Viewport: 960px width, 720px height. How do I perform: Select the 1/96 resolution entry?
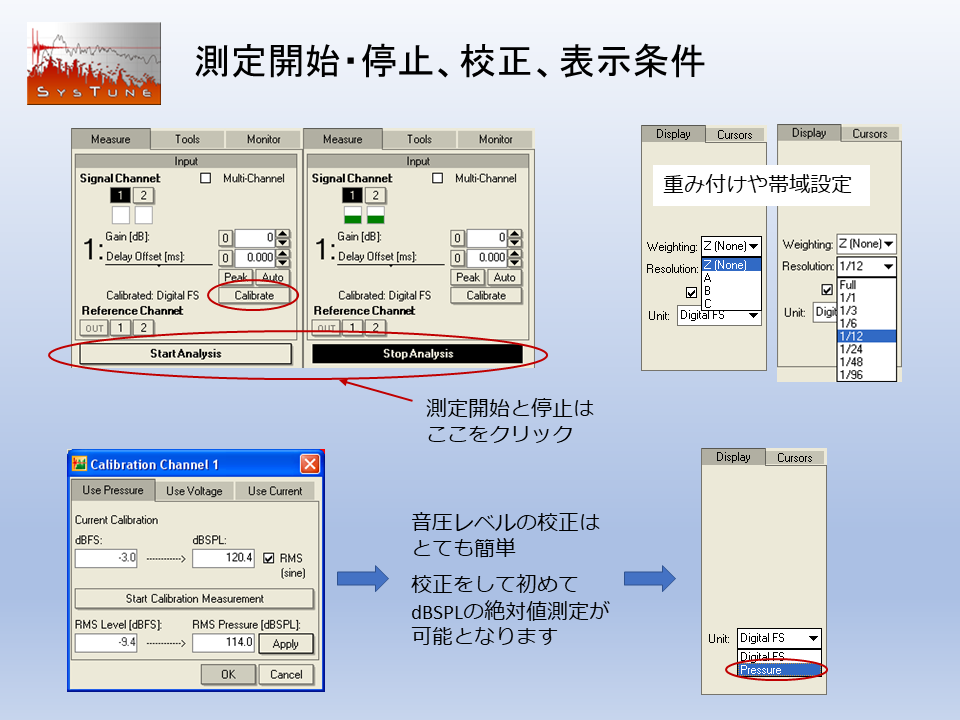866,375
